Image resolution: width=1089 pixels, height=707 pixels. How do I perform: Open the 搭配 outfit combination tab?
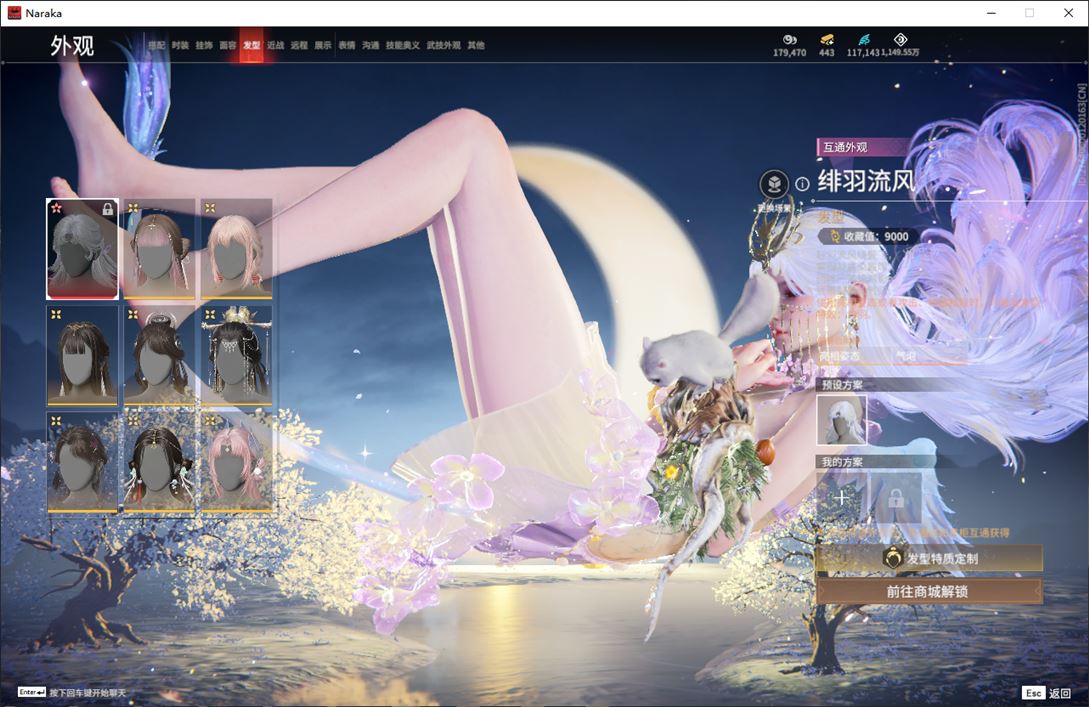coord(156,45)
